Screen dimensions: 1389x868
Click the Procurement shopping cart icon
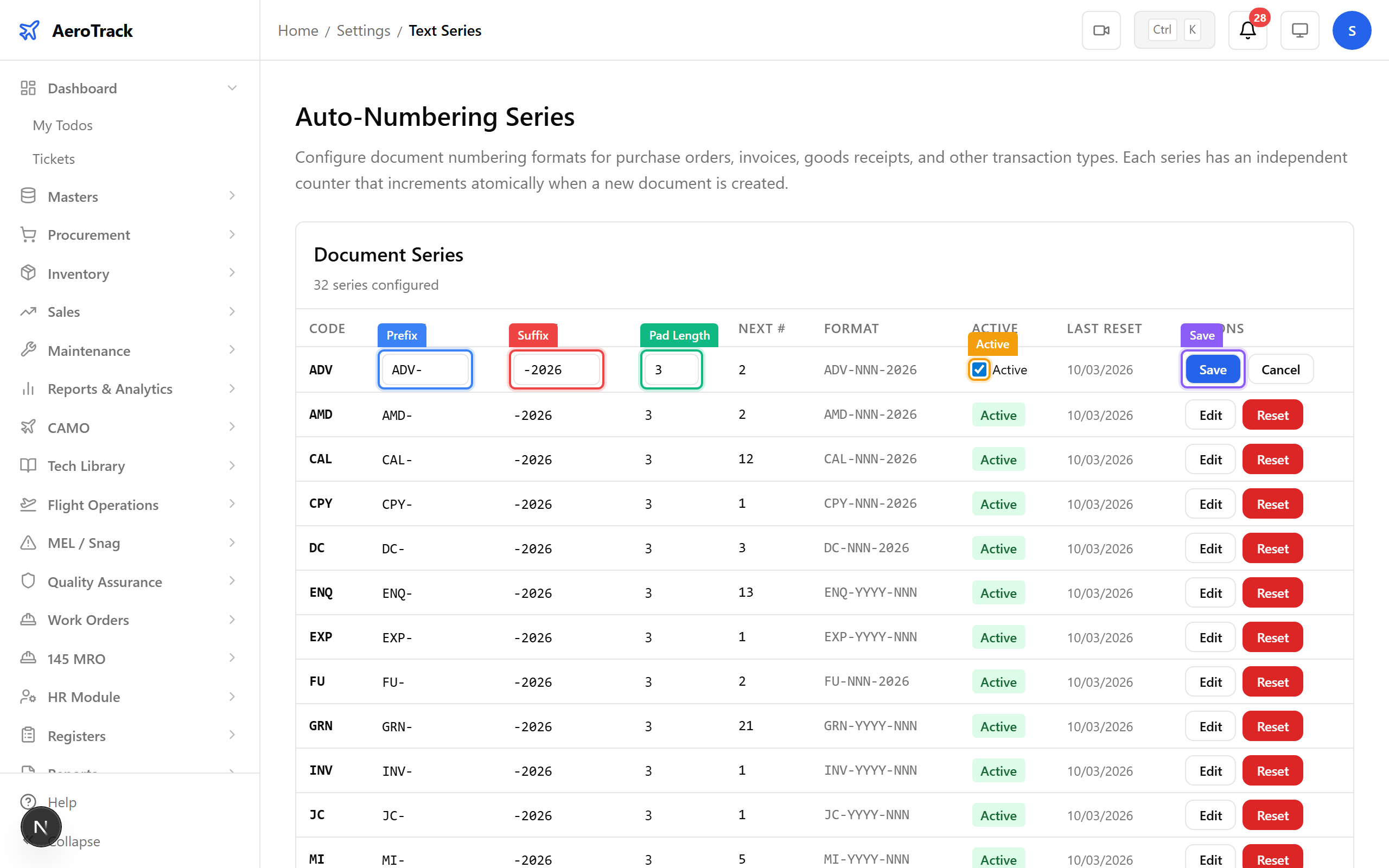pyautogui.click(x=28, y=235)
